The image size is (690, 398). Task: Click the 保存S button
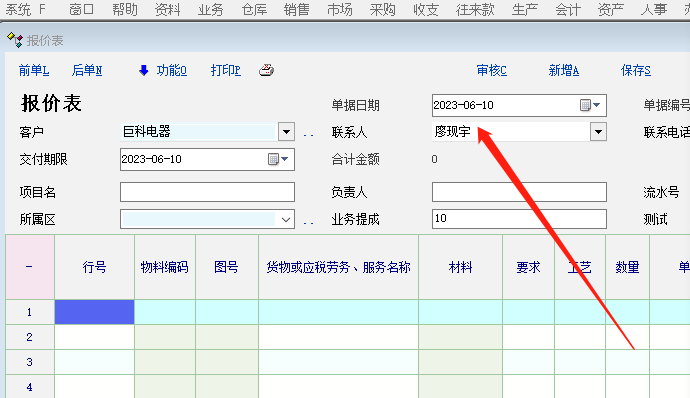tap(635, 70)
